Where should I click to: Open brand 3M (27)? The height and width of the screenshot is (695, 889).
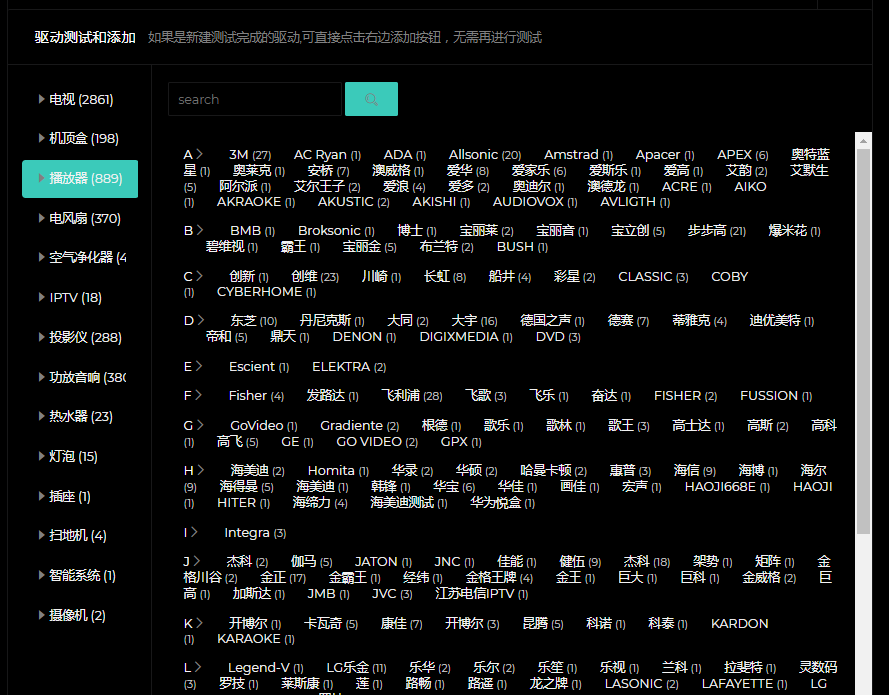pos(250,155)
